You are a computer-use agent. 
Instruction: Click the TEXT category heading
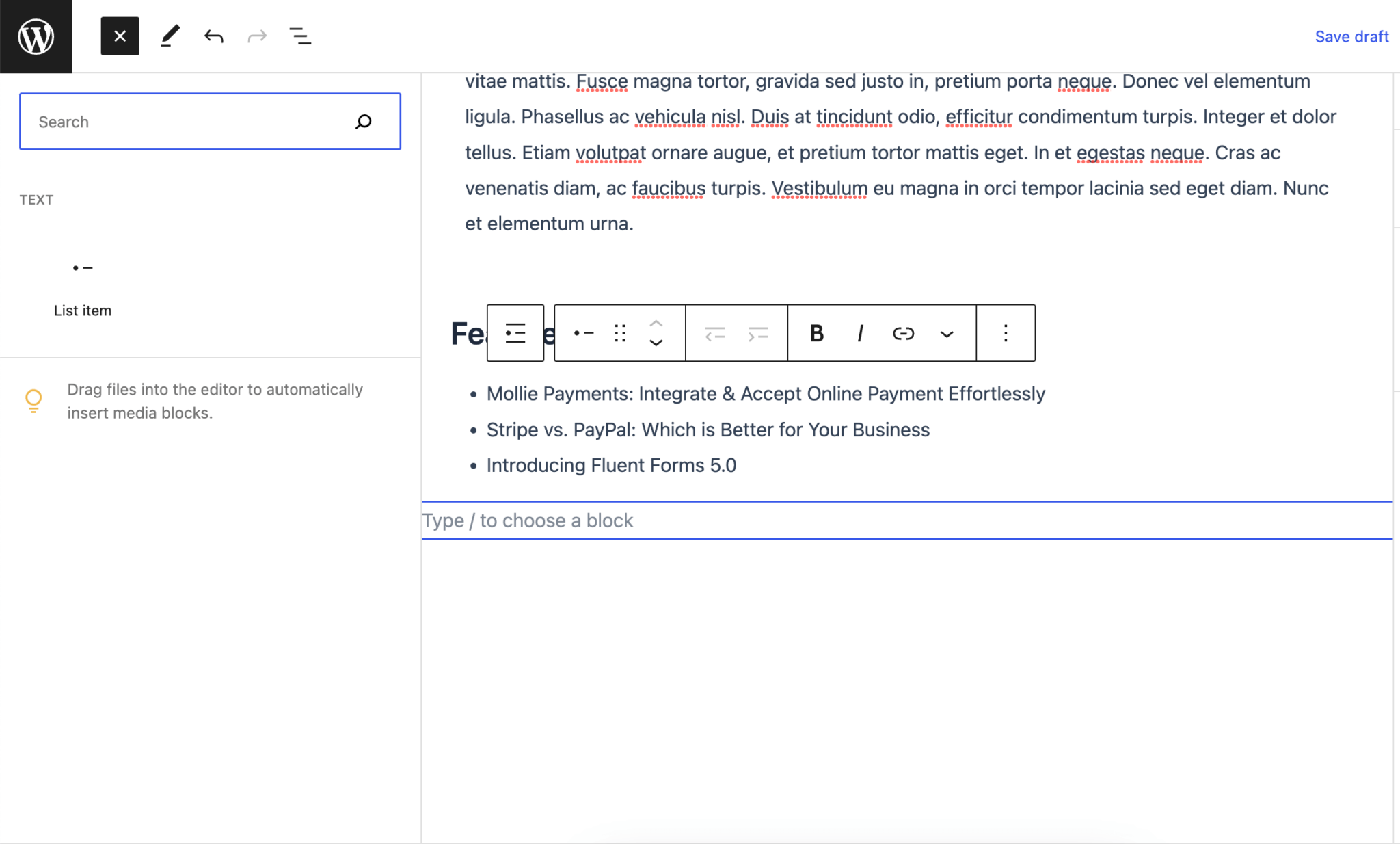click(36, 200)
